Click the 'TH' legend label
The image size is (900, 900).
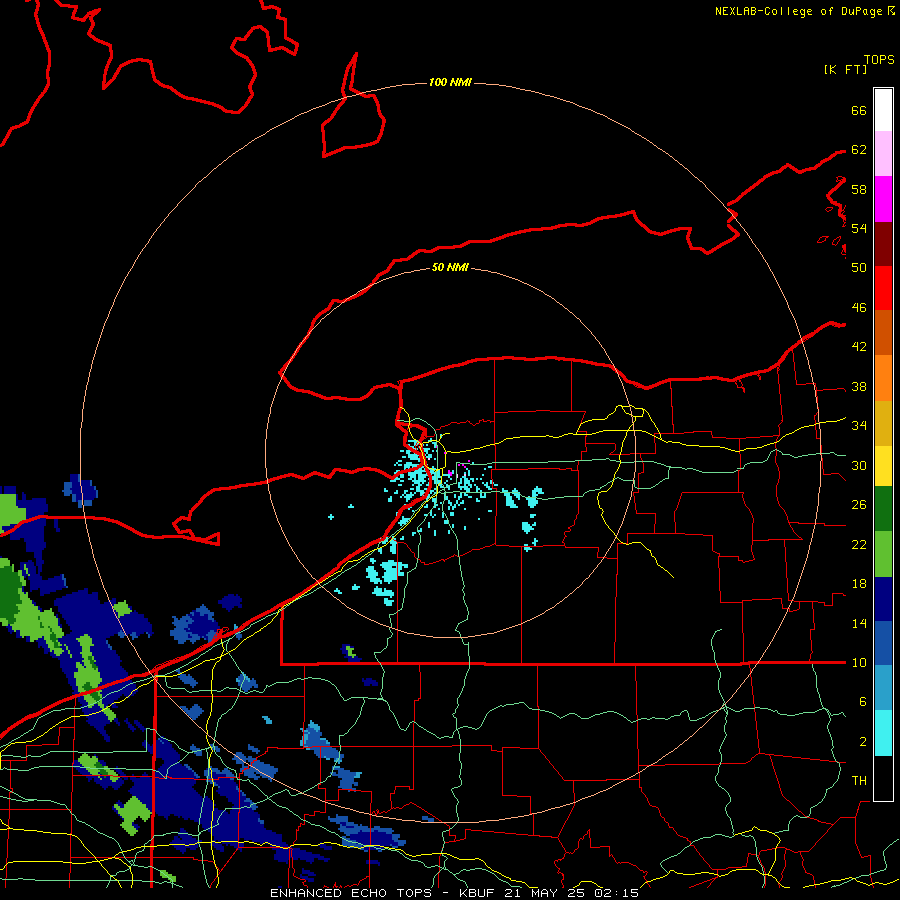pyautogui.click(x=859, y=781)
